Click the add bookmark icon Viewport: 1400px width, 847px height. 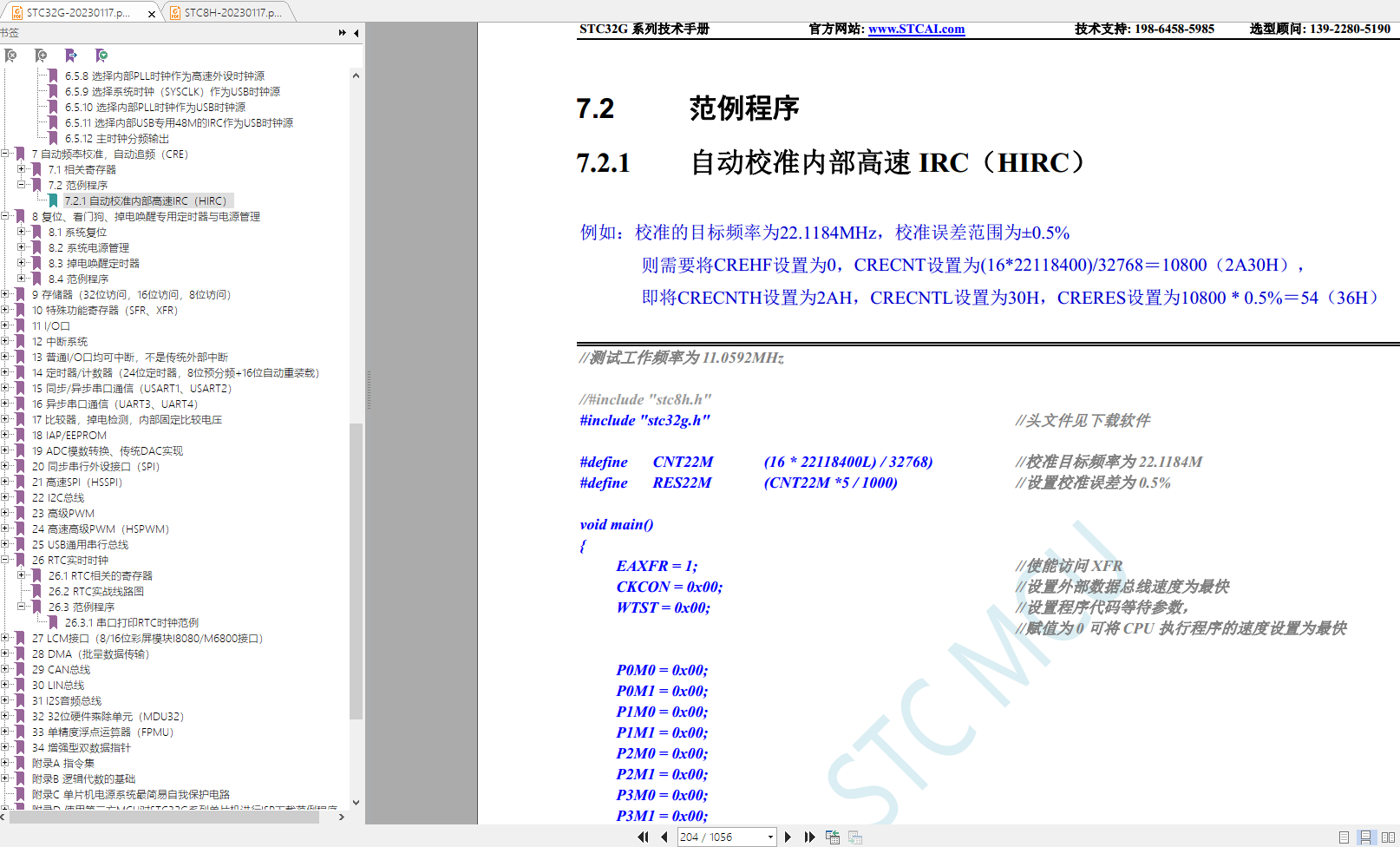(x=41, y=56)
